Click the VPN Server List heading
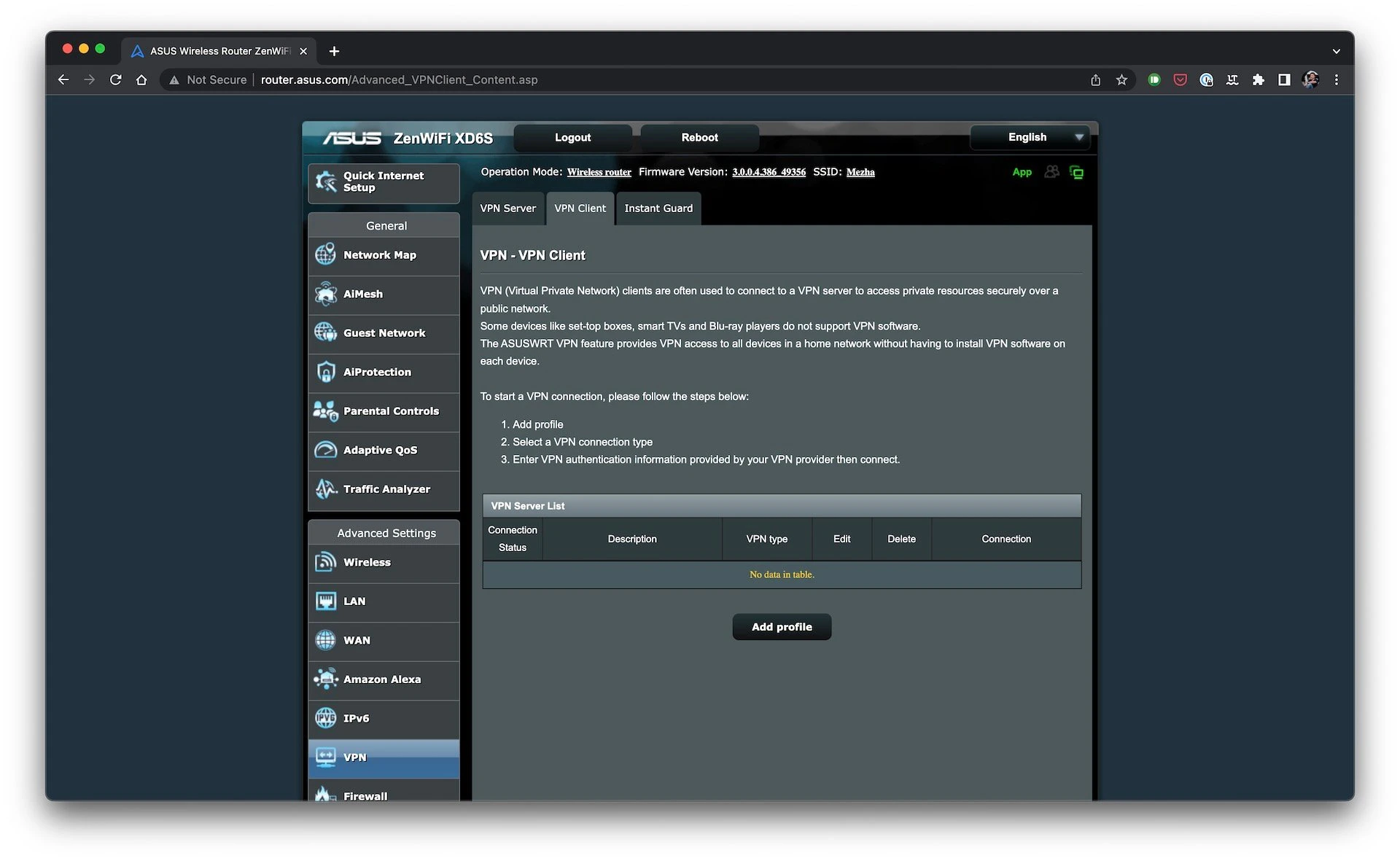 [x=527, y=506]
